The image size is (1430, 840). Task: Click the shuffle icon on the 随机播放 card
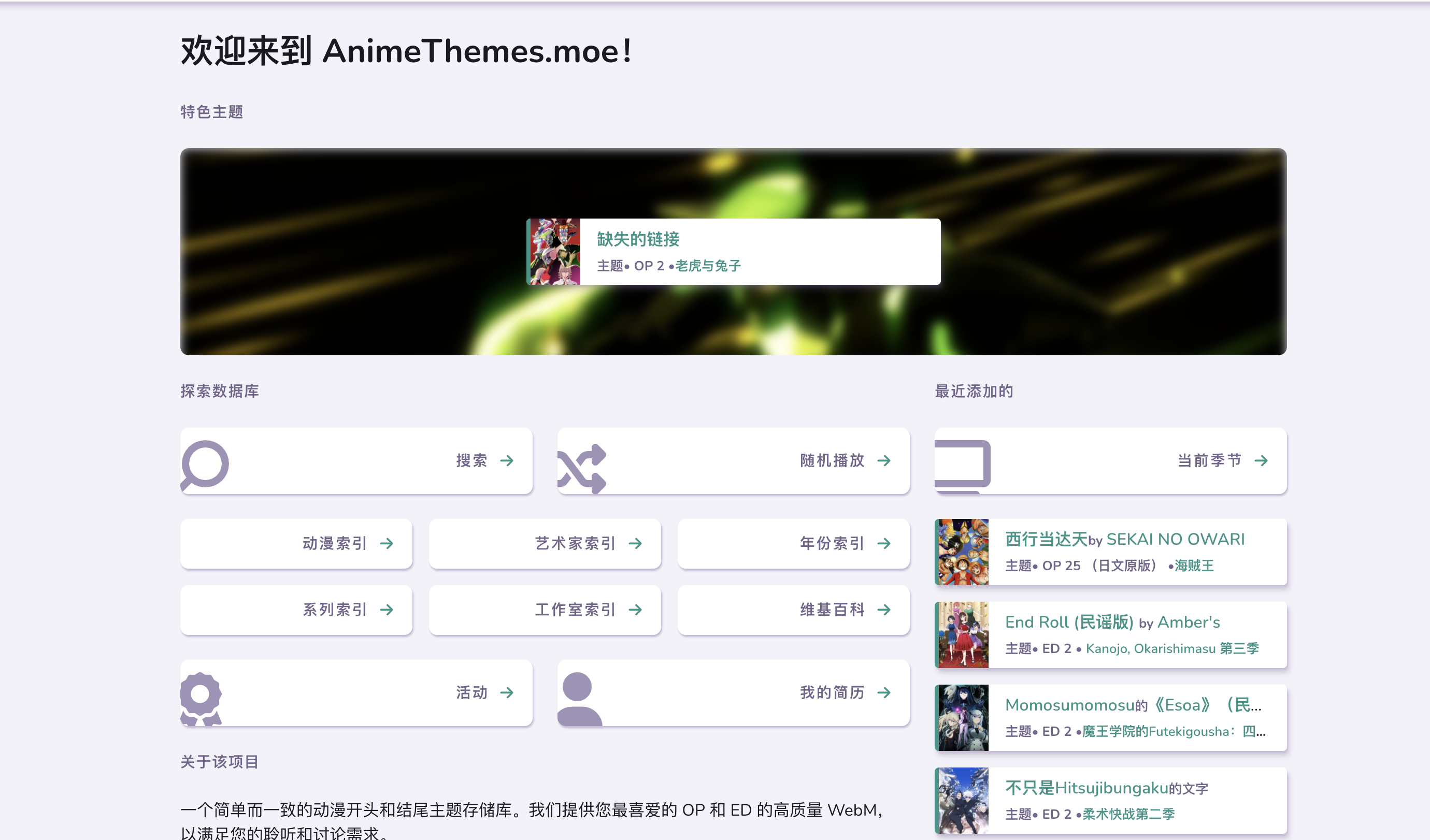pyautogui.click(x=582, y=469)
